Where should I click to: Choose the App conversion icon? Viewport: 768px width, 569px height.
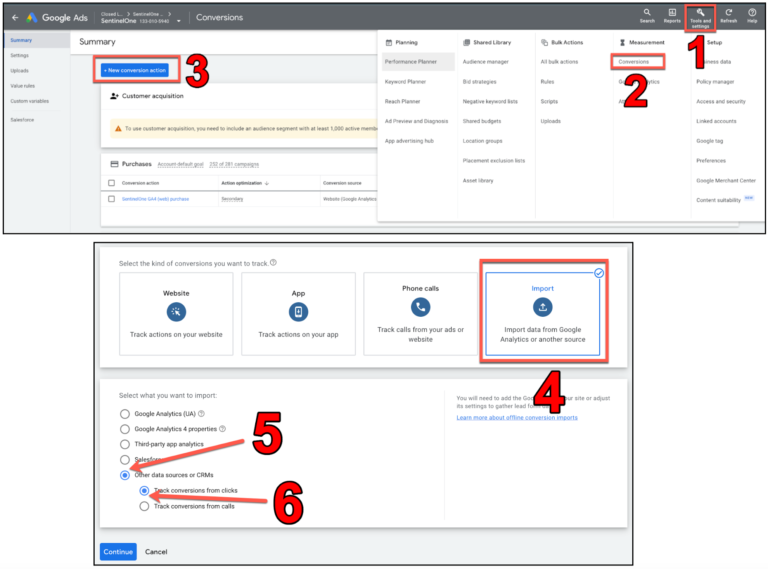point(298,312)
